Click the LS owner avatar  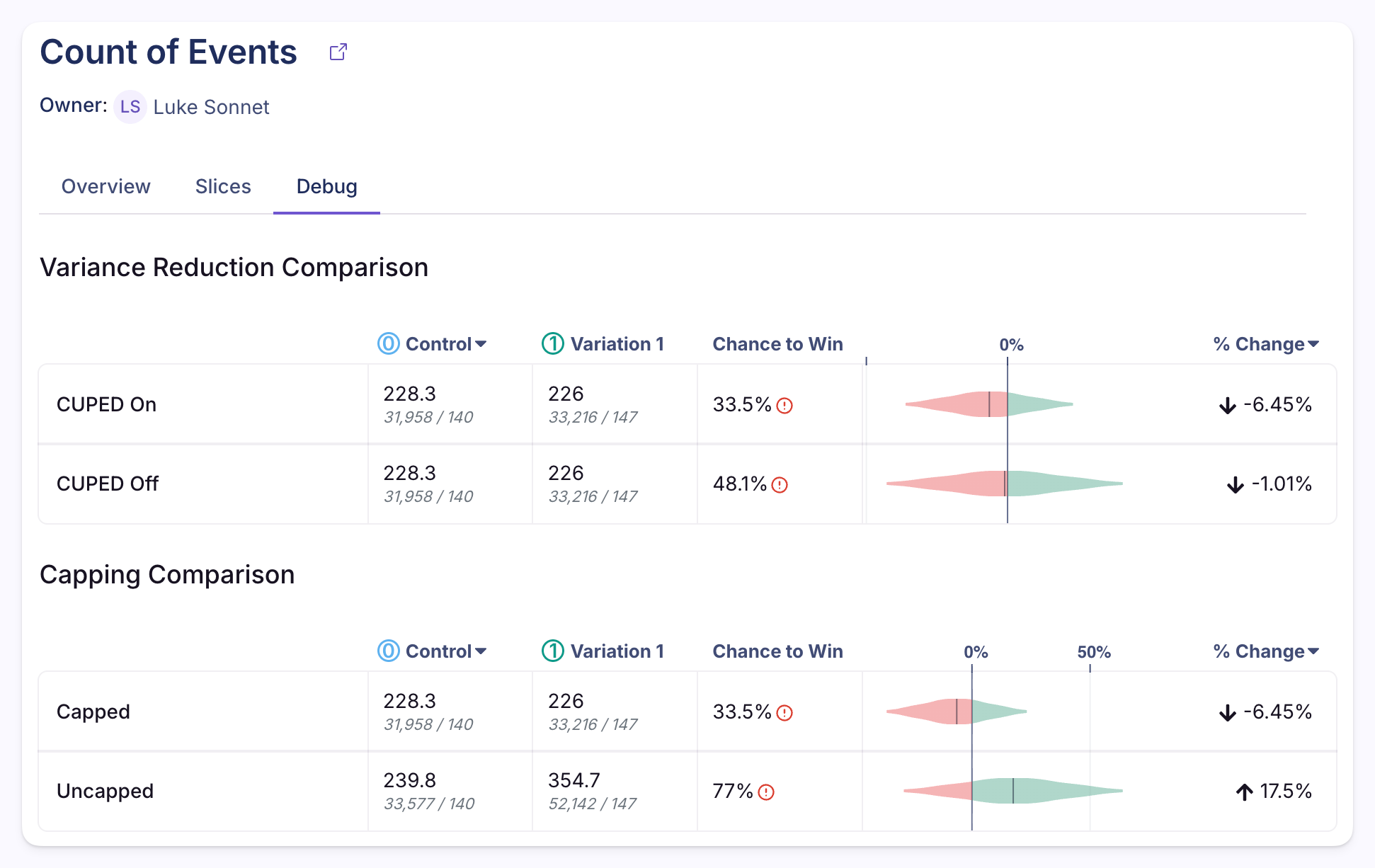130,107
